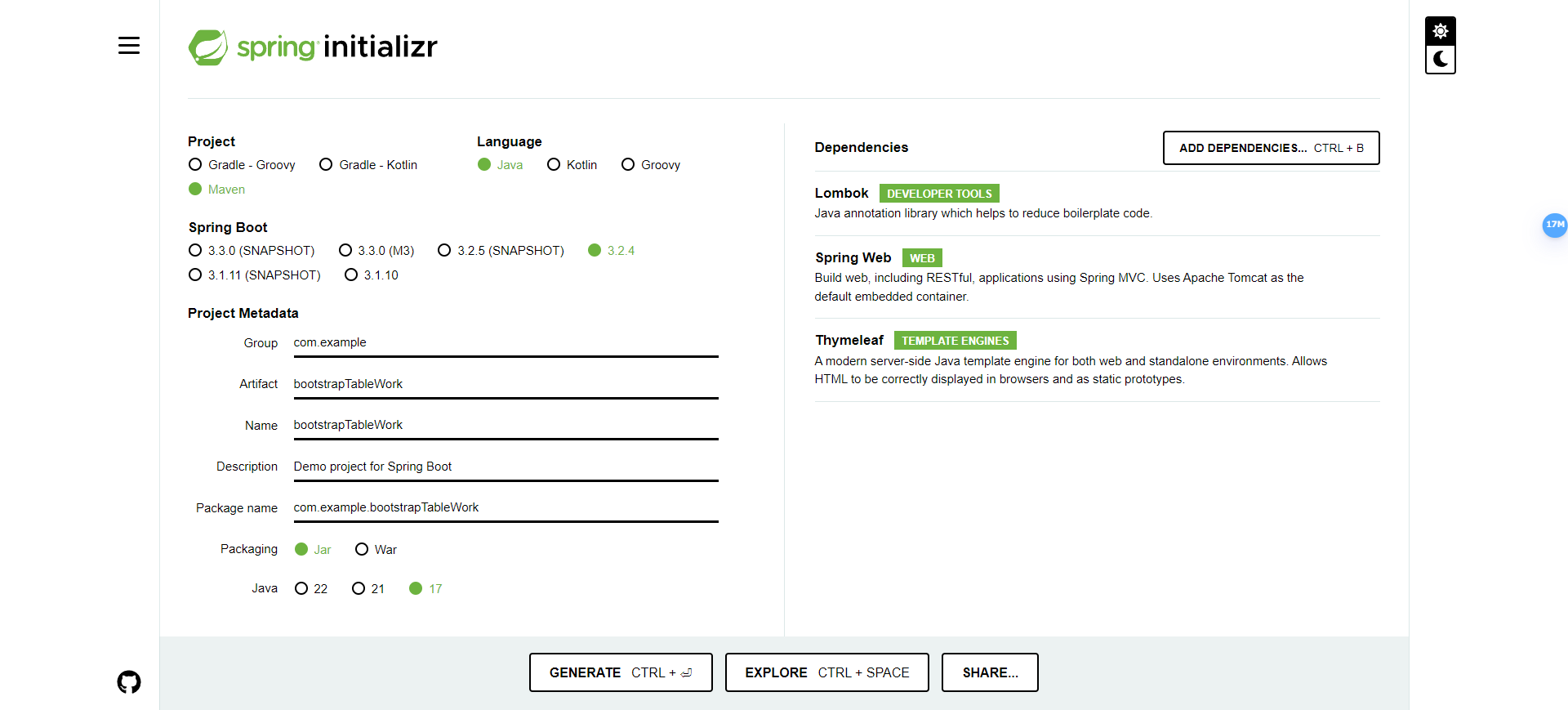This screenshot has width=1568, height=710.
Task: Click the Spring Web dependency entry
Action: click(1097, 277)
